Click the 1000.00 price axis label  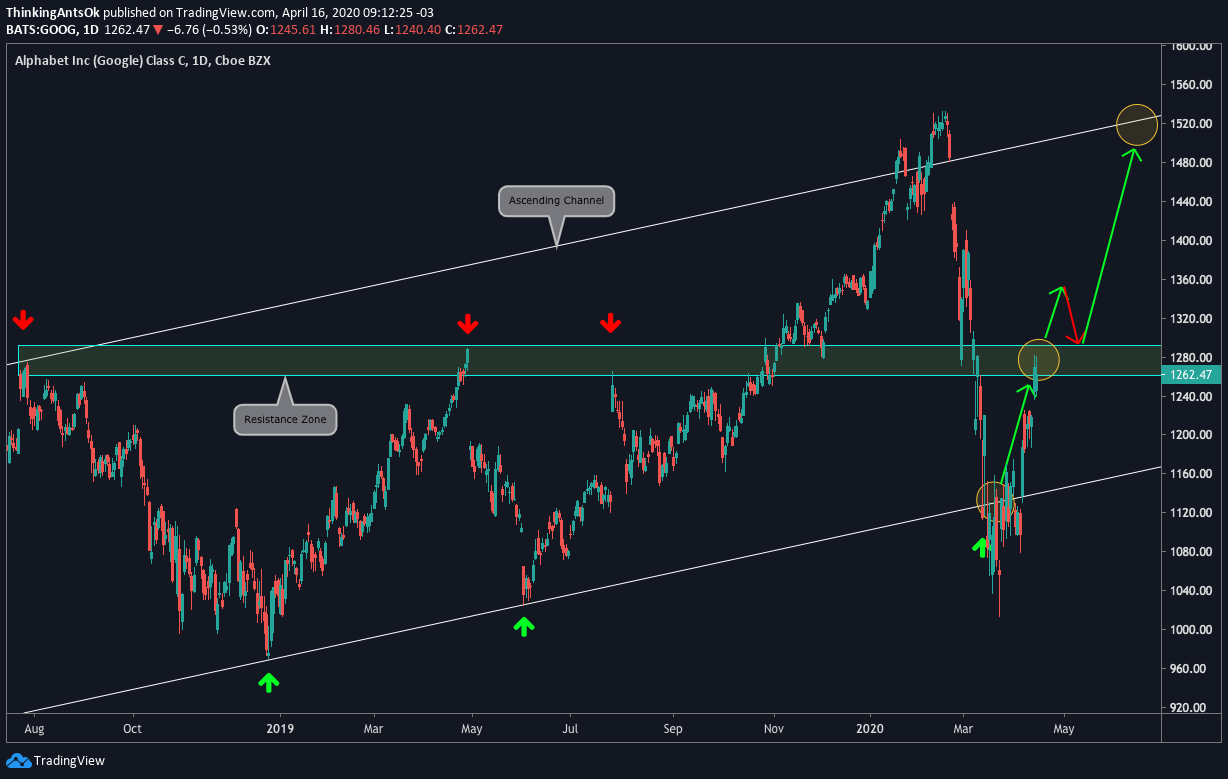point(1191,630)
